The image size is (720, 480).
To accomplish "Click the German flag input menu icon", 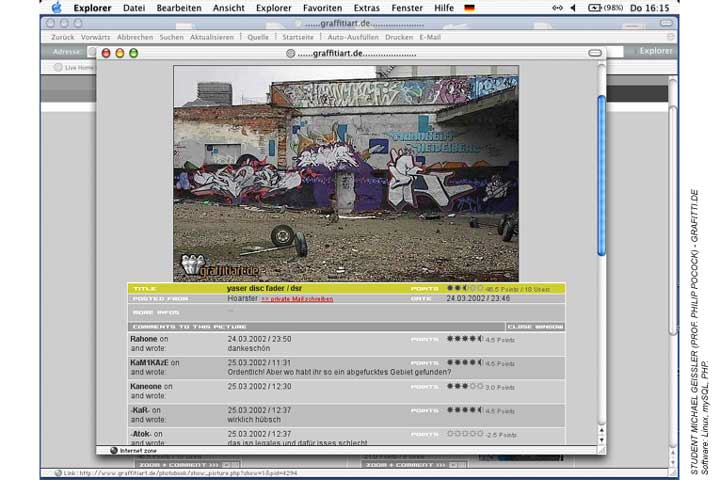I will click(469, 7).
